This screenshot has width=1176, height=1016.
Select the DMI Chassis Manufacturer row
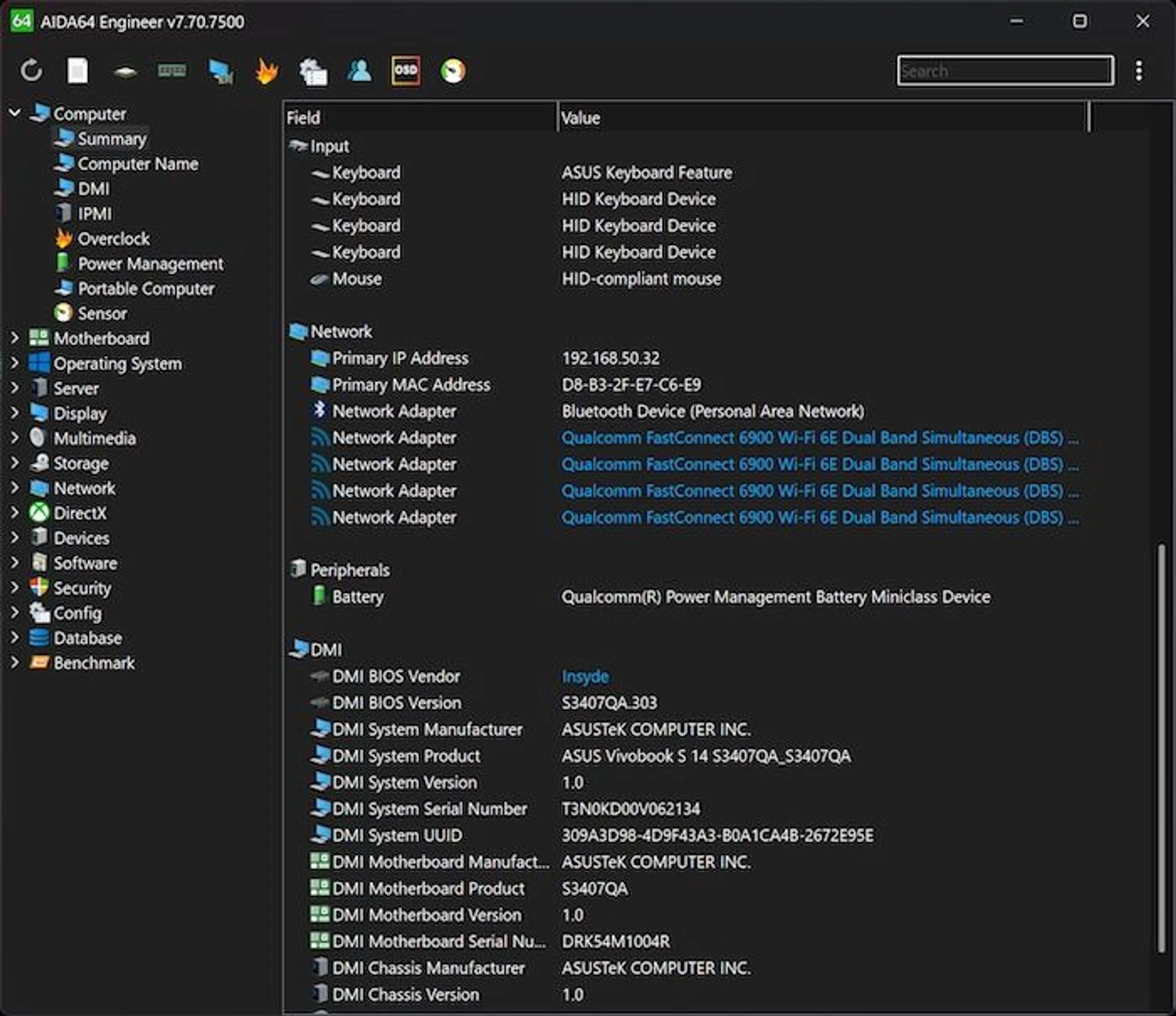(x=686, y=968)
